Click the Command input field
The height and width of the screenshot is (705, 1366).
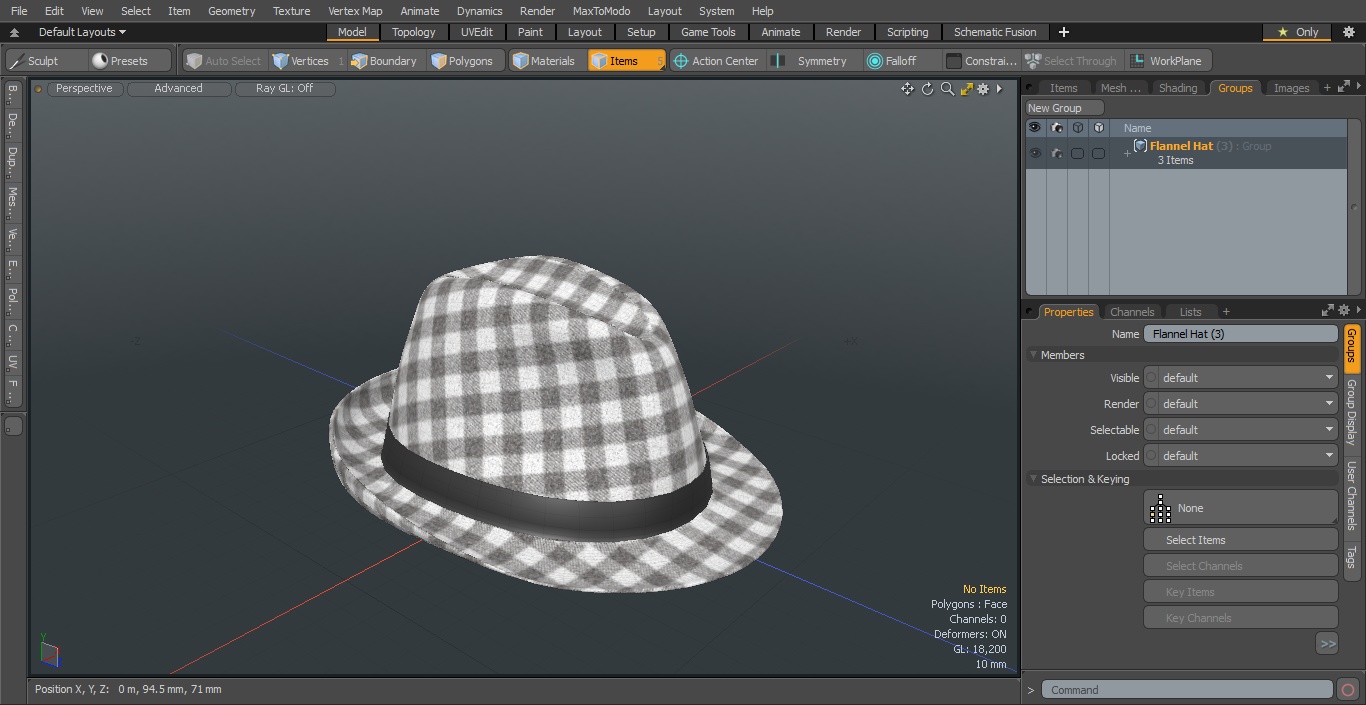1187,690
